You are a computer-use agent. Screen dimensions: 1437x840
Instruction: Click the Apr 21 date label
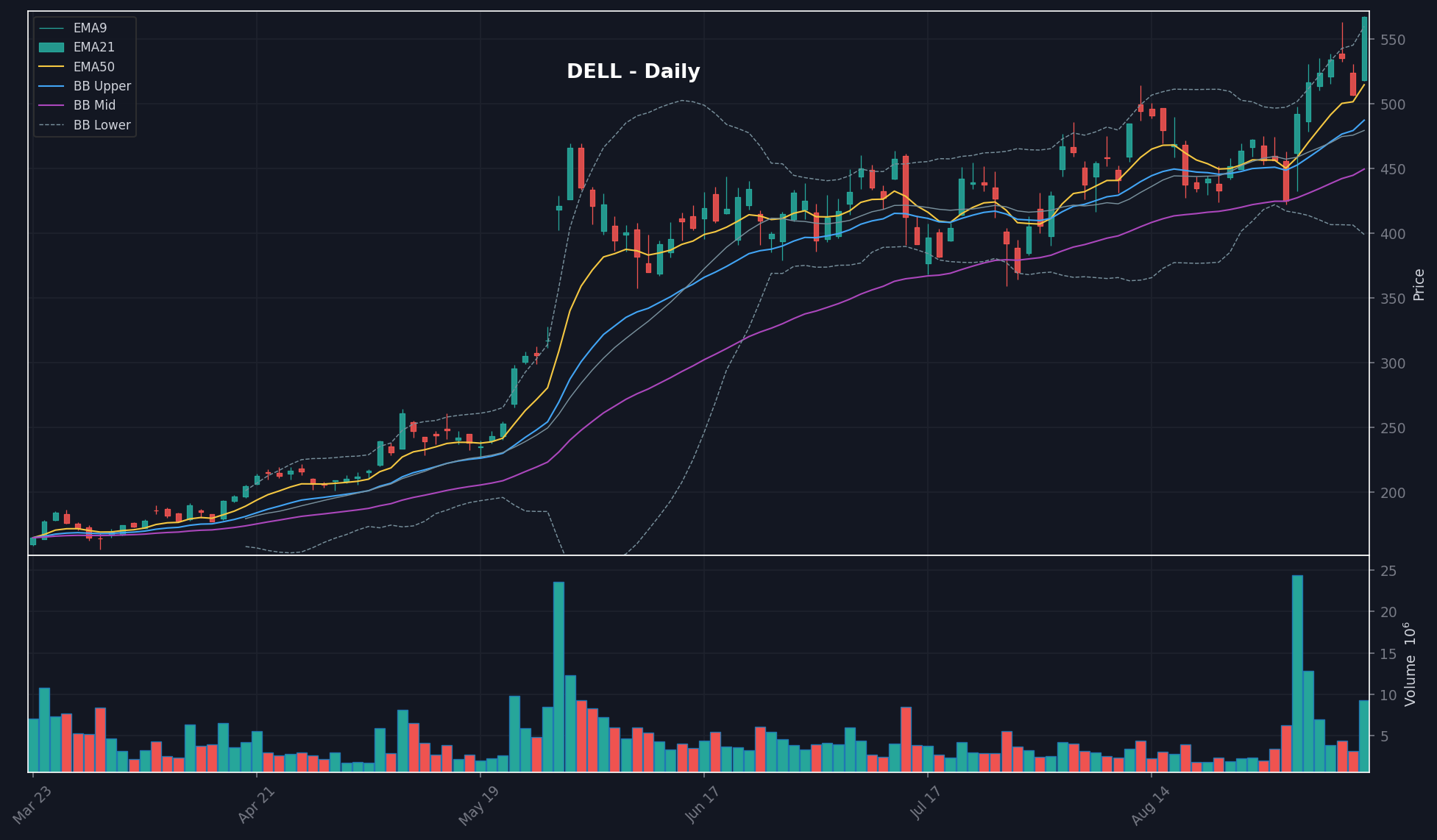pos(256,805)
